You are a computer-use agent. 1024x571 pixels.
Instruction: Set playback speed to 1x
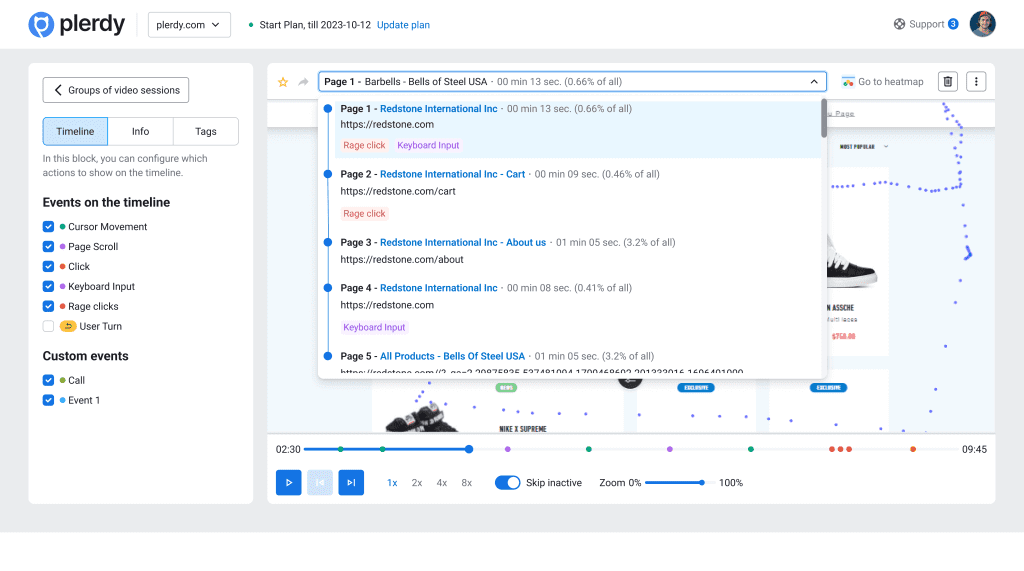pos(392,483)
